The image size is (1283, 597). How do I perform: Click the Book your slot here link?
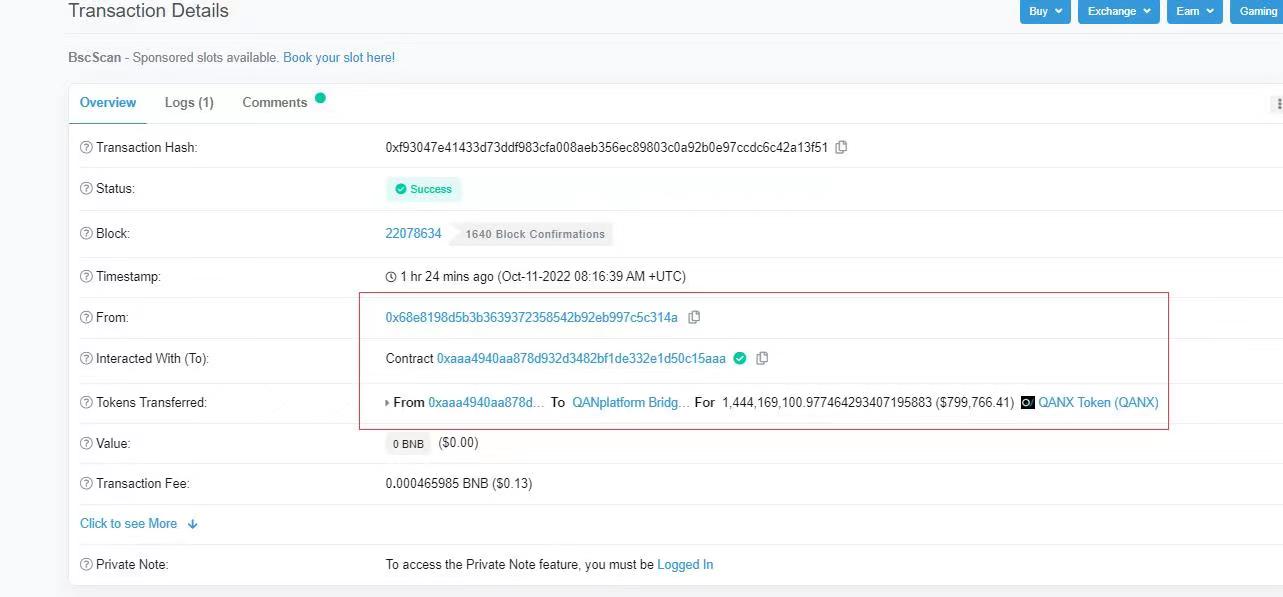338,58
